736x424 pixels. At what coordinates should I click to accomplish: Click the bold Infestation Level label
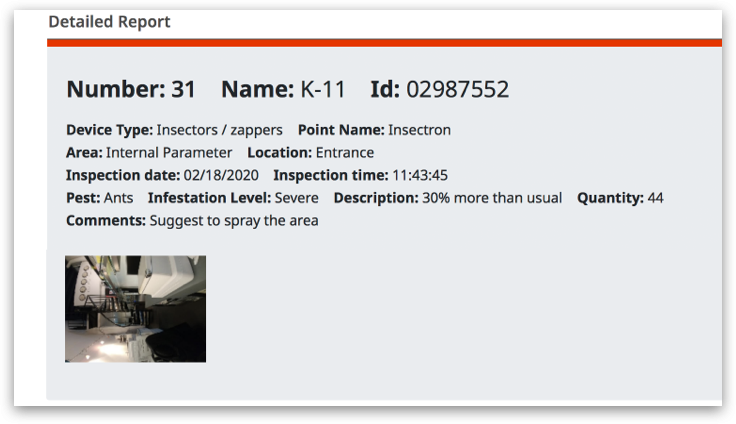click(209, 198)
